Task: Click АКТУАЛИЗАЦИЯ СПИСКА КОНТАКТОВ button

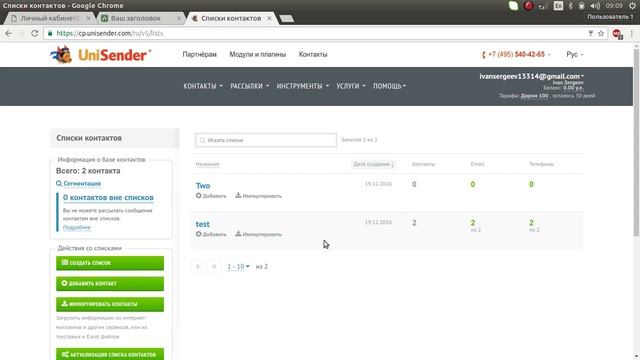Action: click(110, 354)
